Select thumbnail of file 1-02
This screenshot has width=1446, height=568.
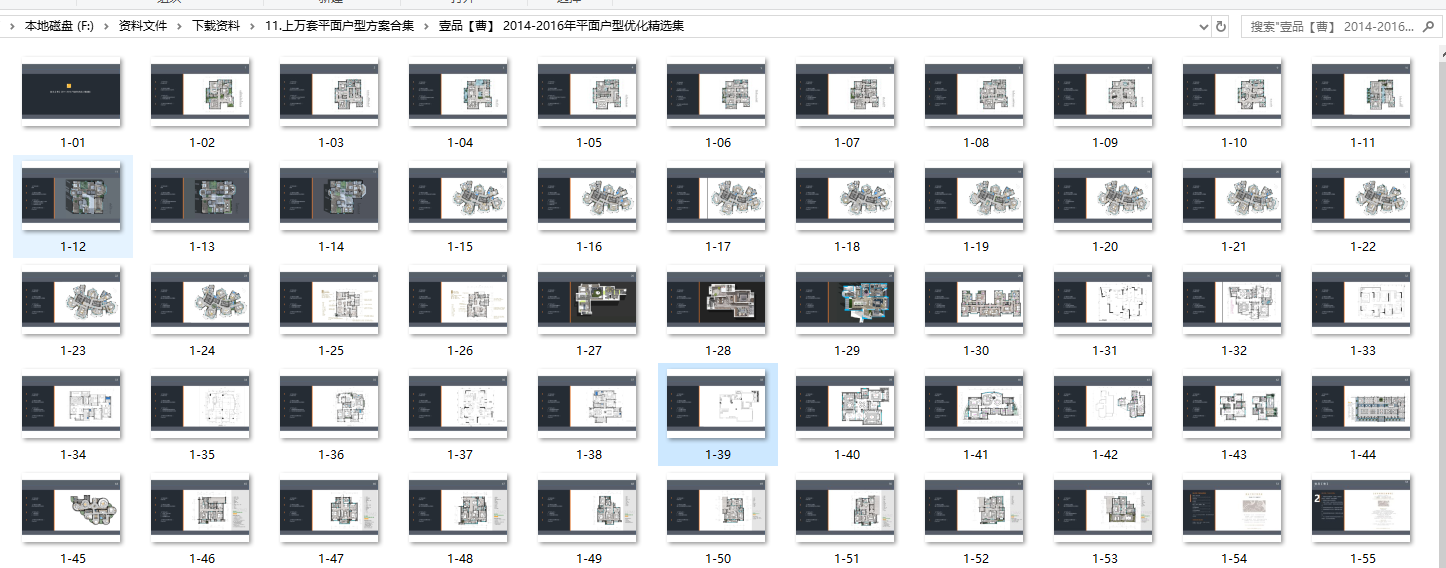click(x=200, y=91)
